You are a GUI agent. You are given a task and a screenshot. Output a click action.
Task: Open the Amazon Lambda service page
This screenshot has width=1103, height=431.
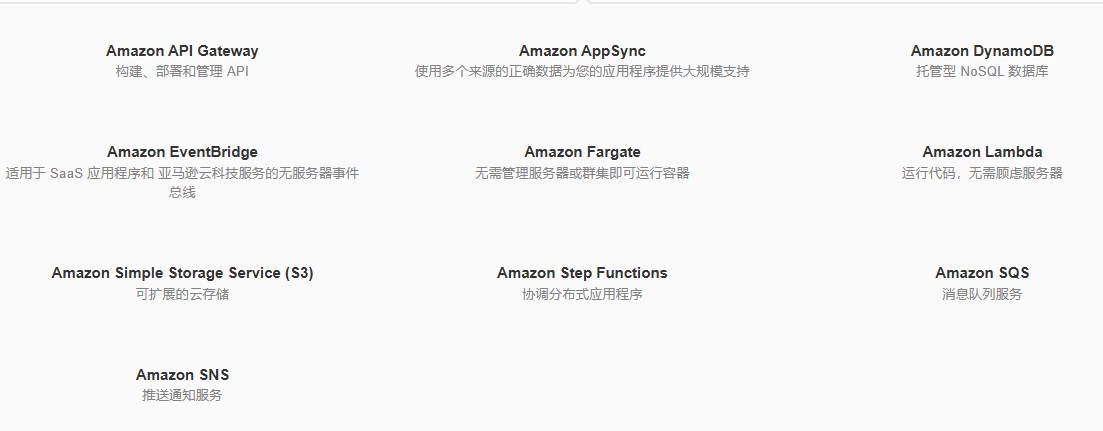coord(982,152)
